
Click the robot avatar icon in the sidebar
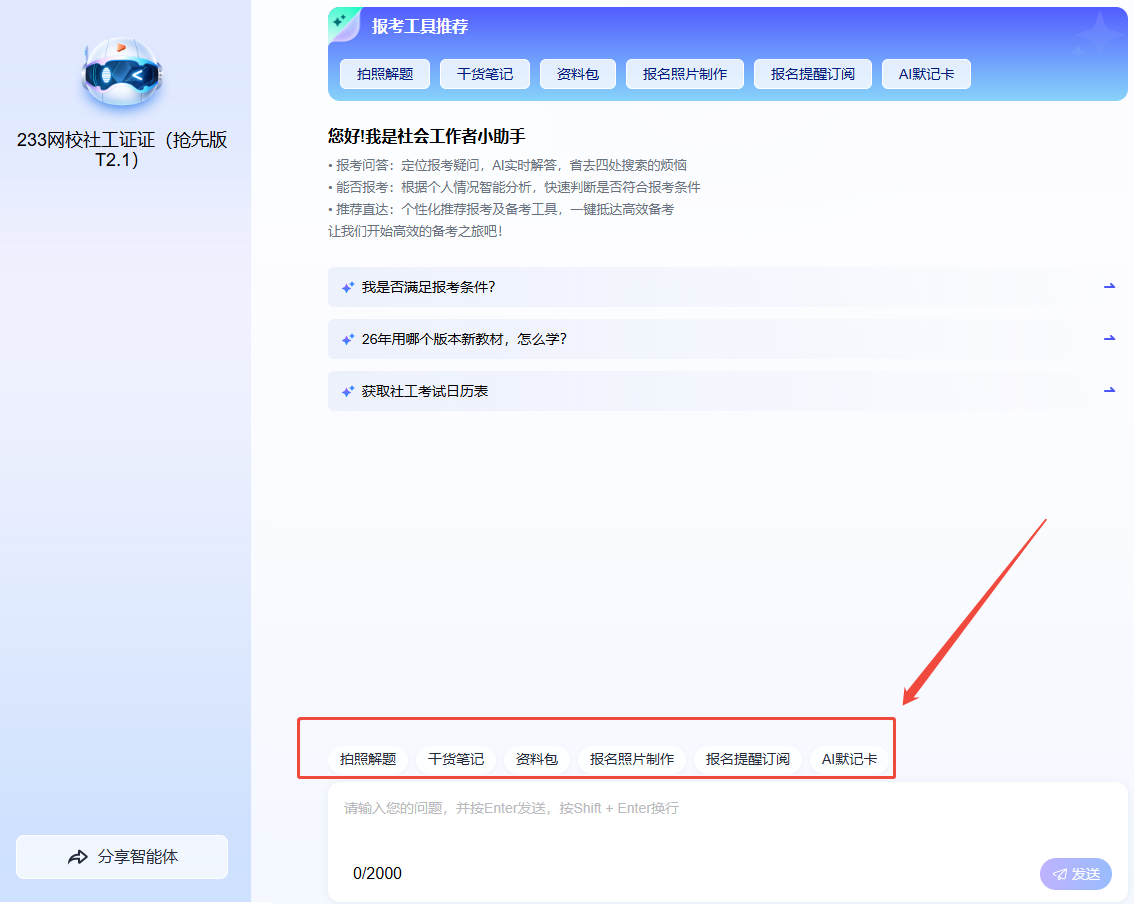[x=122, y=73]
